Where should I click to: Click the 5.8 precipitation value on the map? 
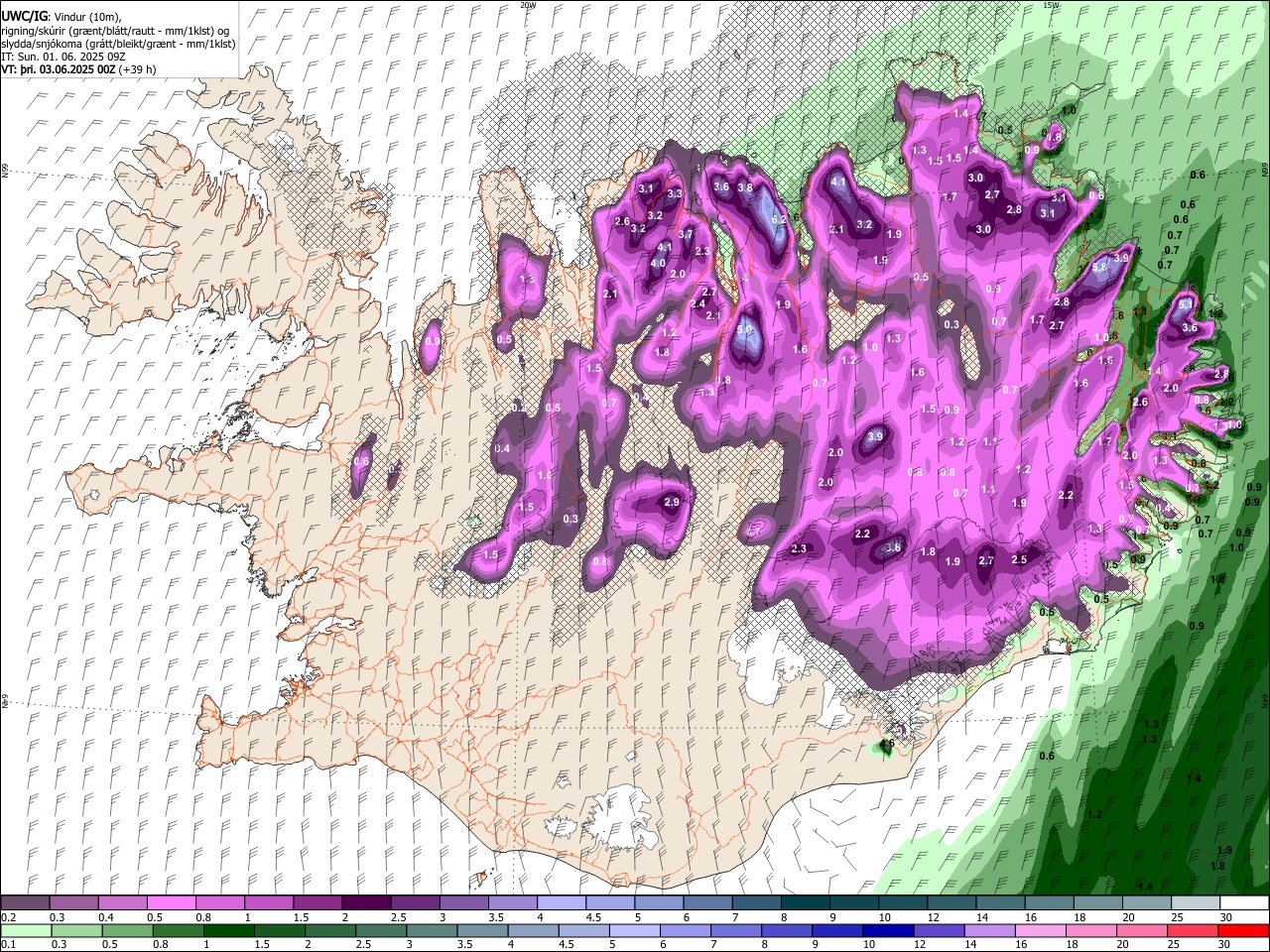point(1099,267)
